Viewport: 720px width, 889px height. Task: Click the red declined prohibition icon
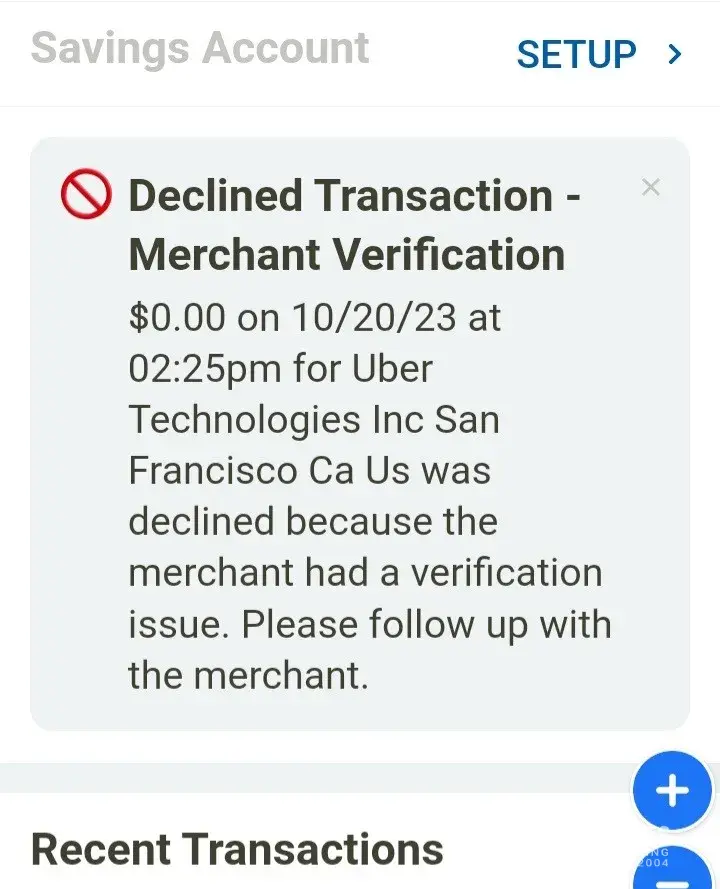click(86, 195)
